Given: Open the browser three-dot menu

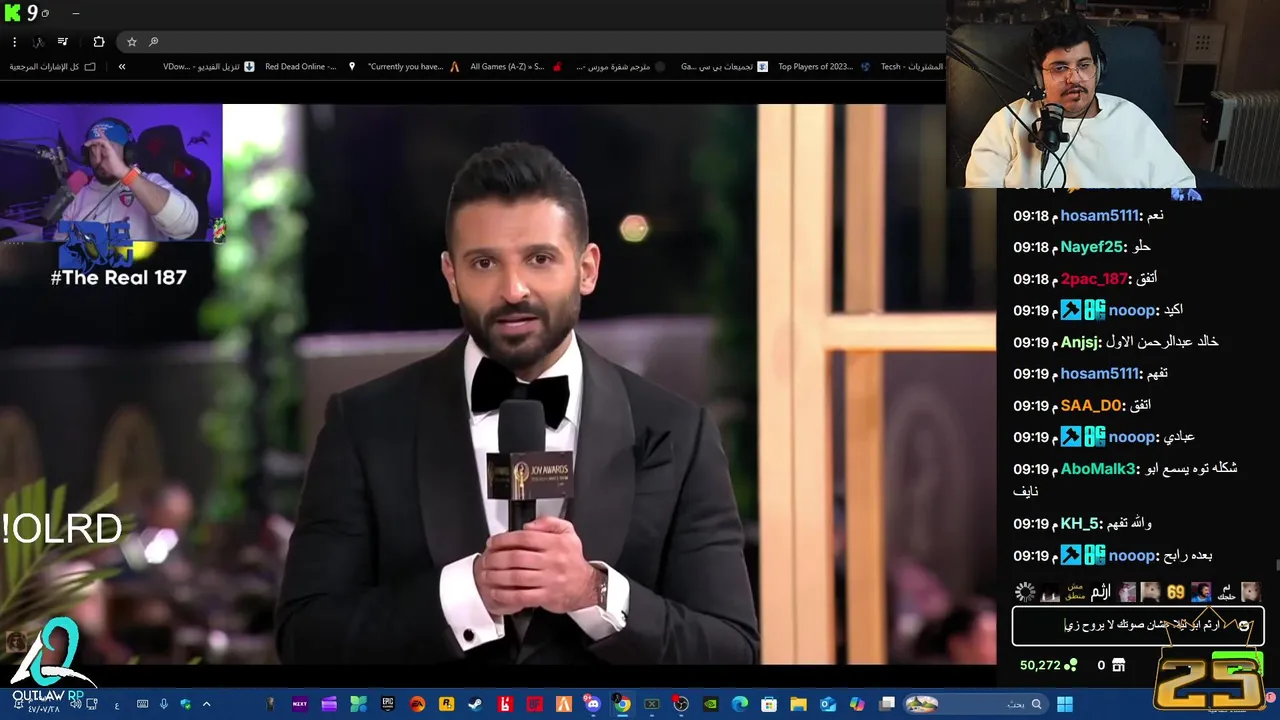Looking at the screenshot, I should 14,42.
